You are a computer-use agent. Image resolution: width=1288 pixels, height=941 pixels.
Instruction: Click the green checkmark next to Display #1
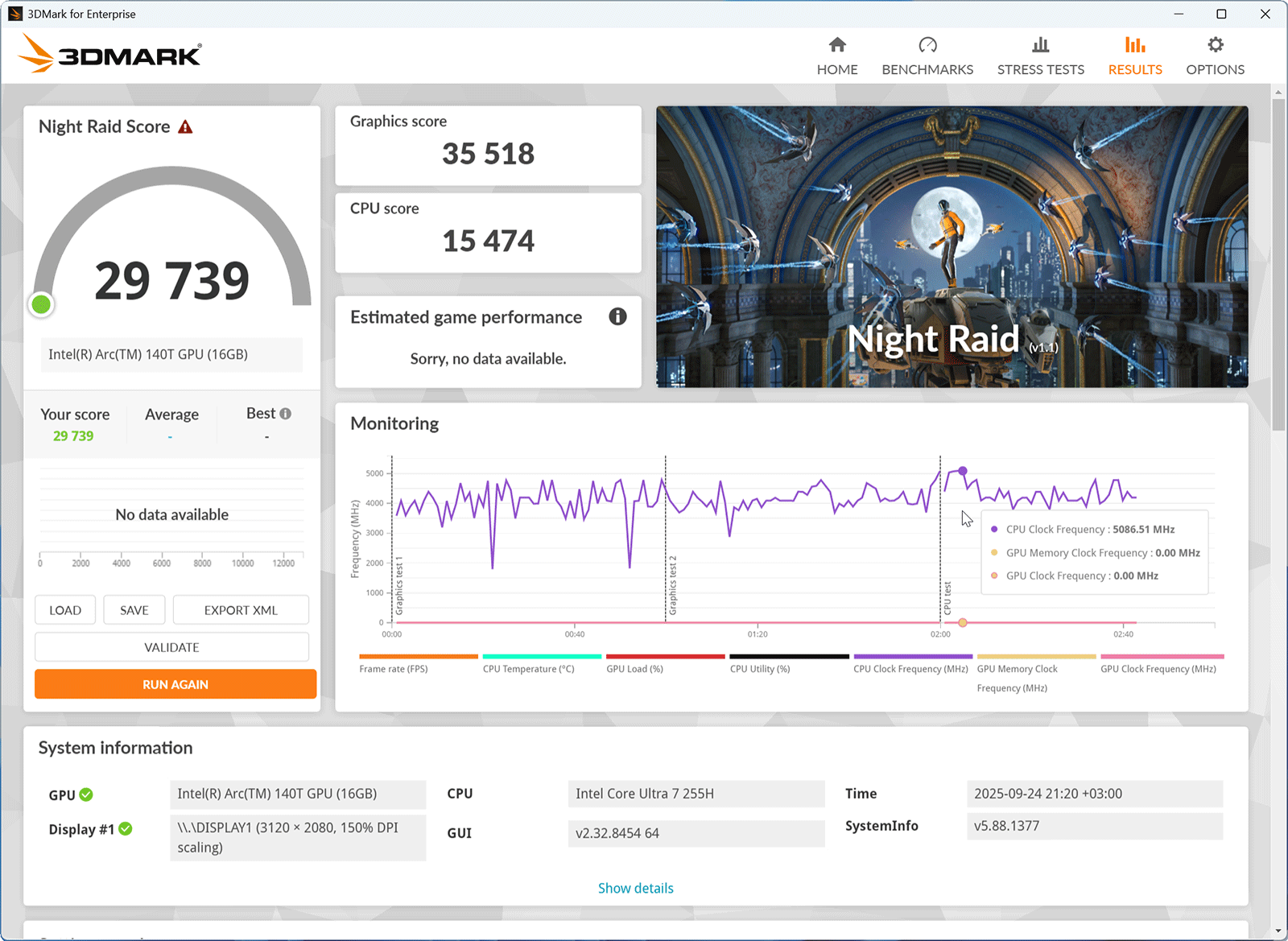(x=126, y=828)
